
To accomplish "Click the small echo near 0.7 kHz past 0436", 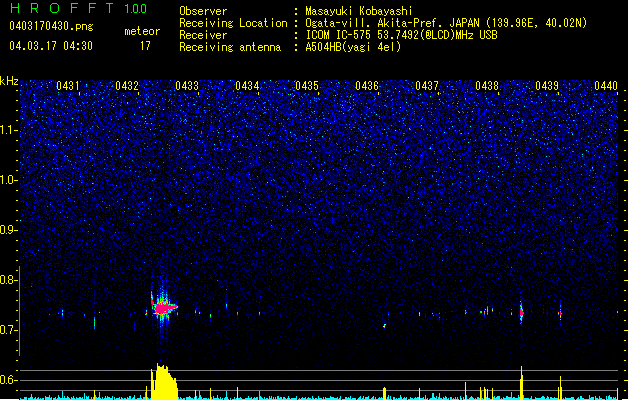I will click(384, 326).
